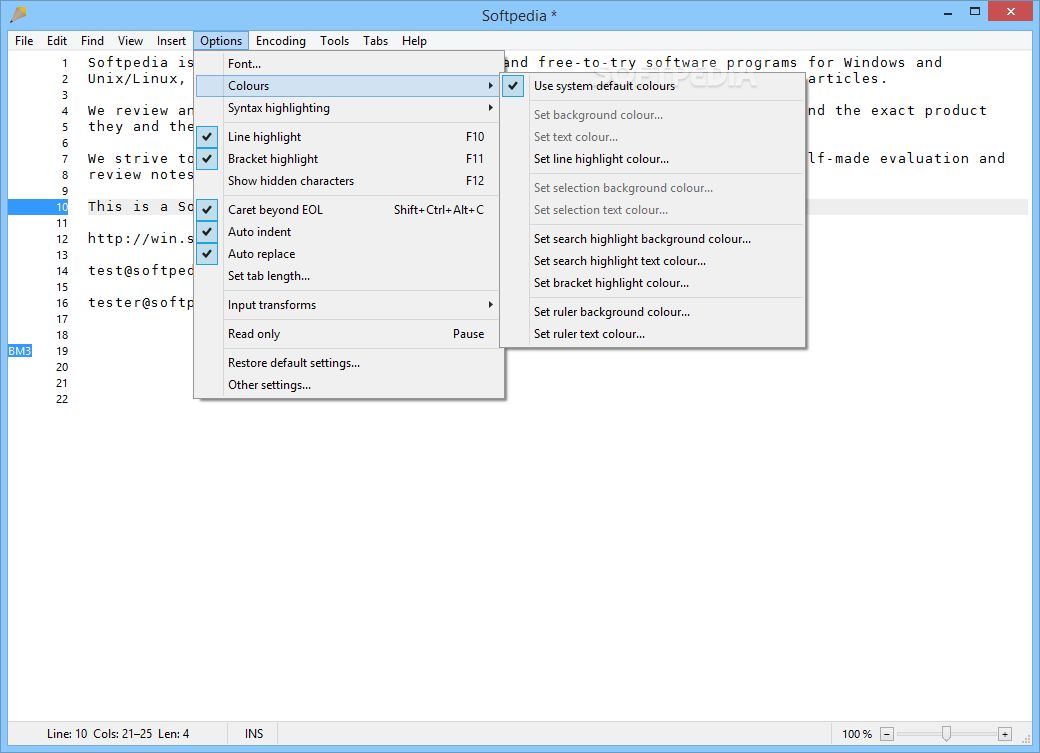Click Set selection text colour...
Screen dimensions: 1040x753
pyautogui.click(x=653, y=210)
